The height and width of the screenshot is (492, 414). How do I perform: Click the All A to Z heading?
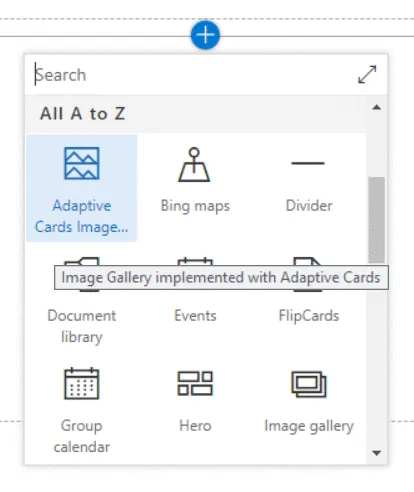pos(83,114)
